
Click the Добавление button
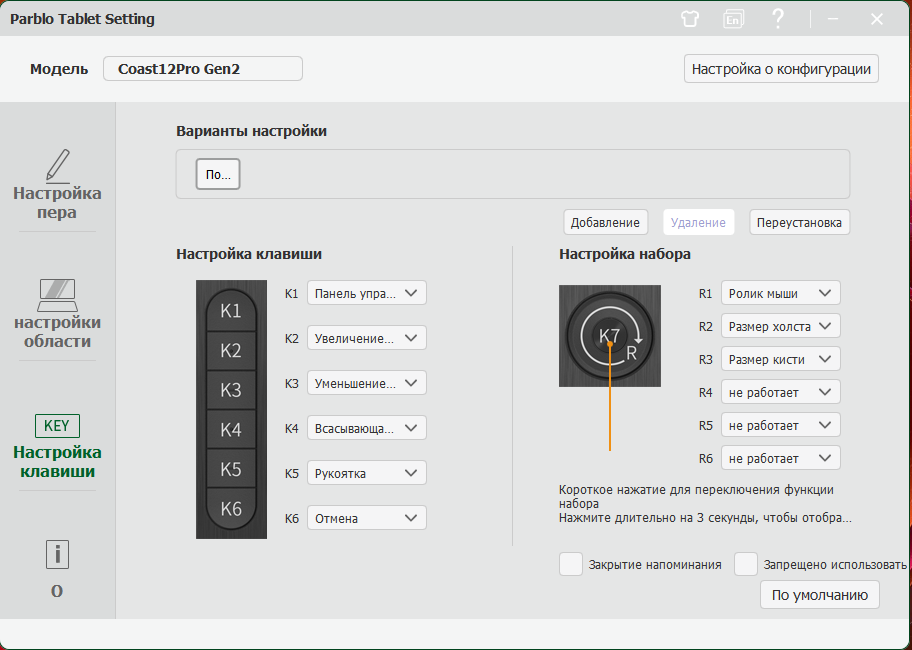(604, 222)
